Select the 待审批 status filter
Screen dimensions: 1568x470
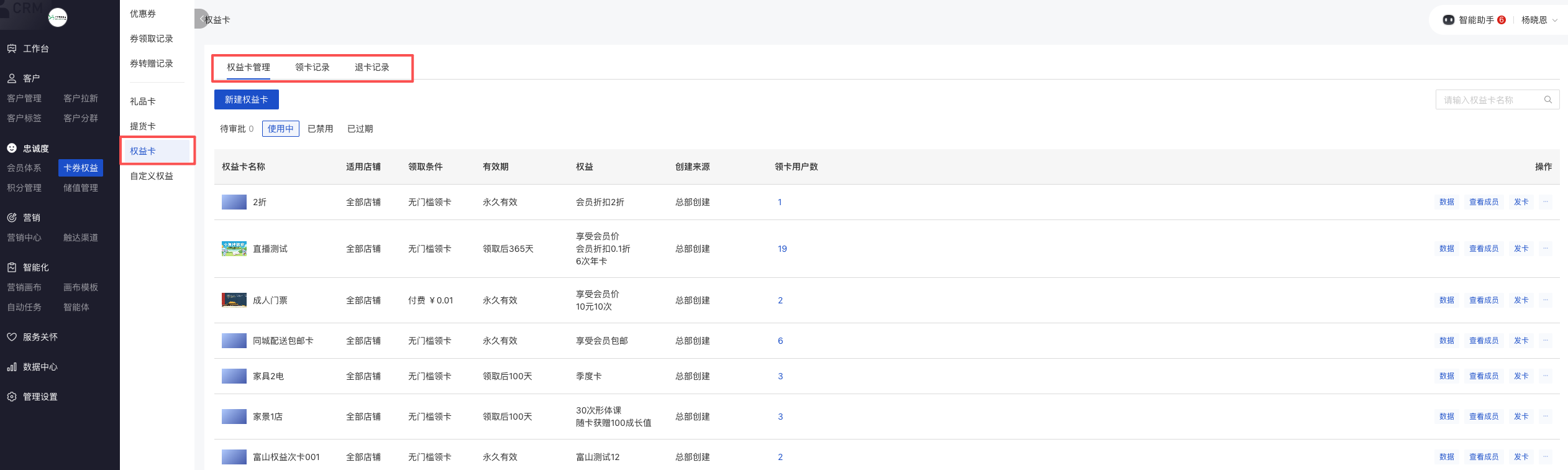pos(236,129)
